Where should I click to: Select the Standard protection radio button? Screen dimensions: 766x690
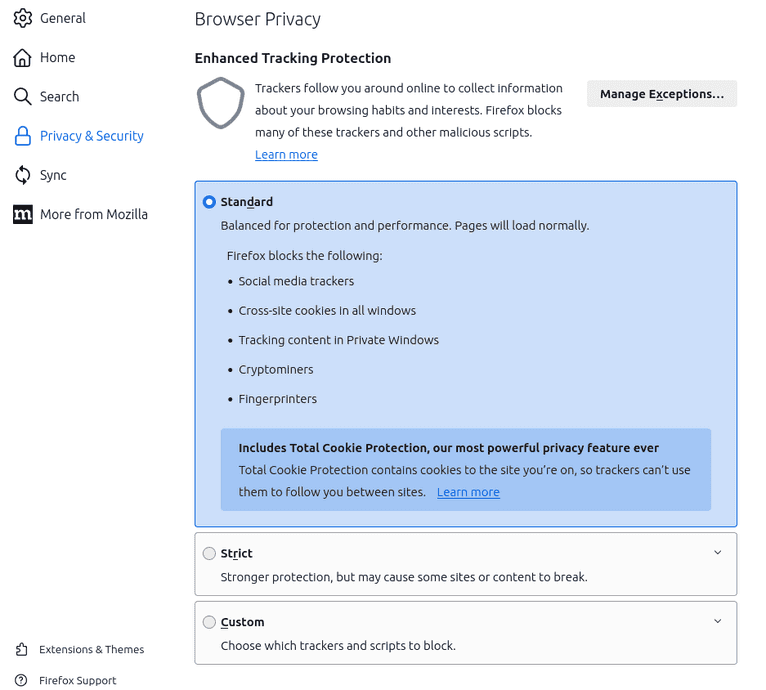pos(209,202)
